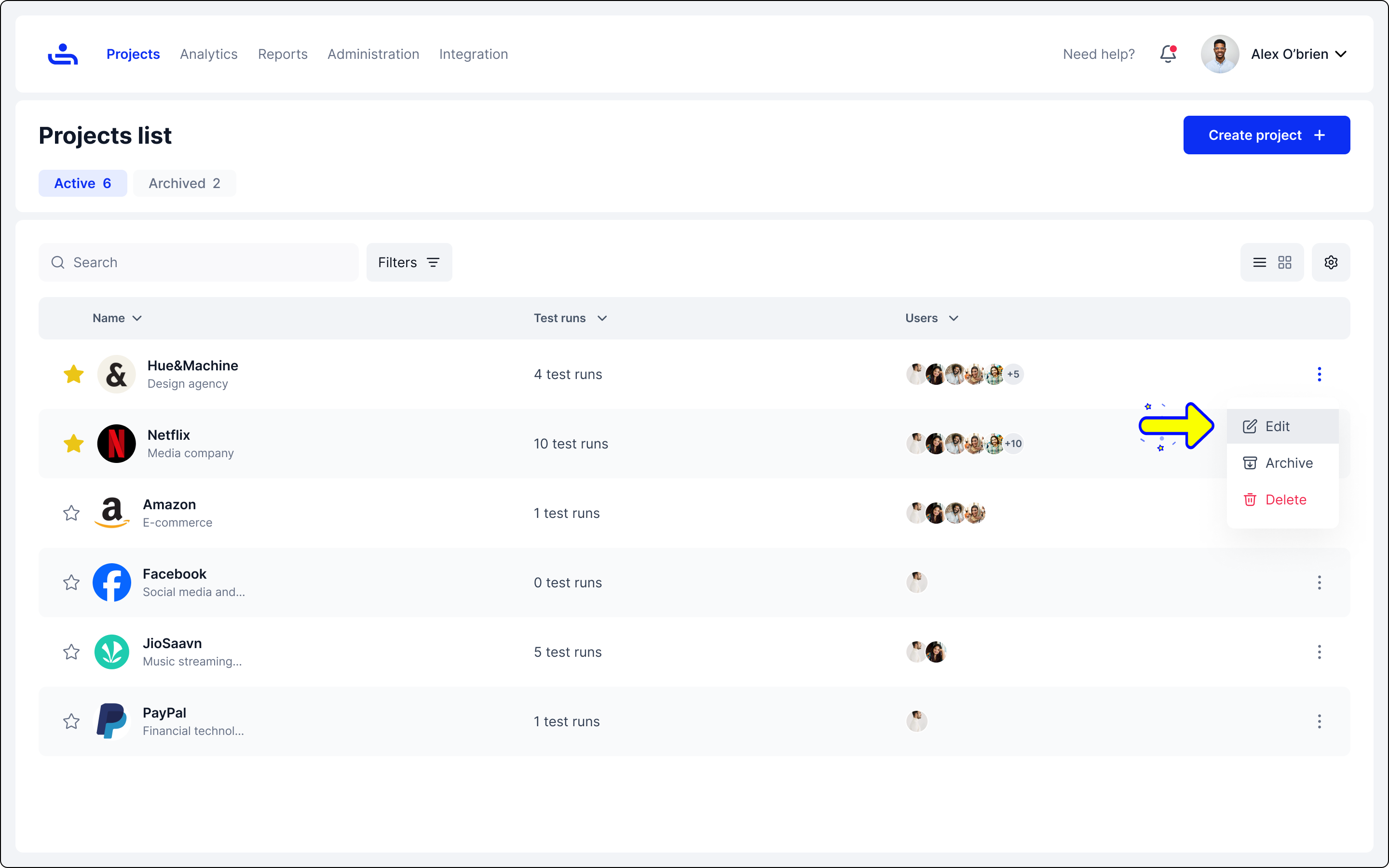The width and height of the screenshot is (1389, 868).
Task: Open the JioSaavn row three-dot menu
Action: (x=1319, y=652)
